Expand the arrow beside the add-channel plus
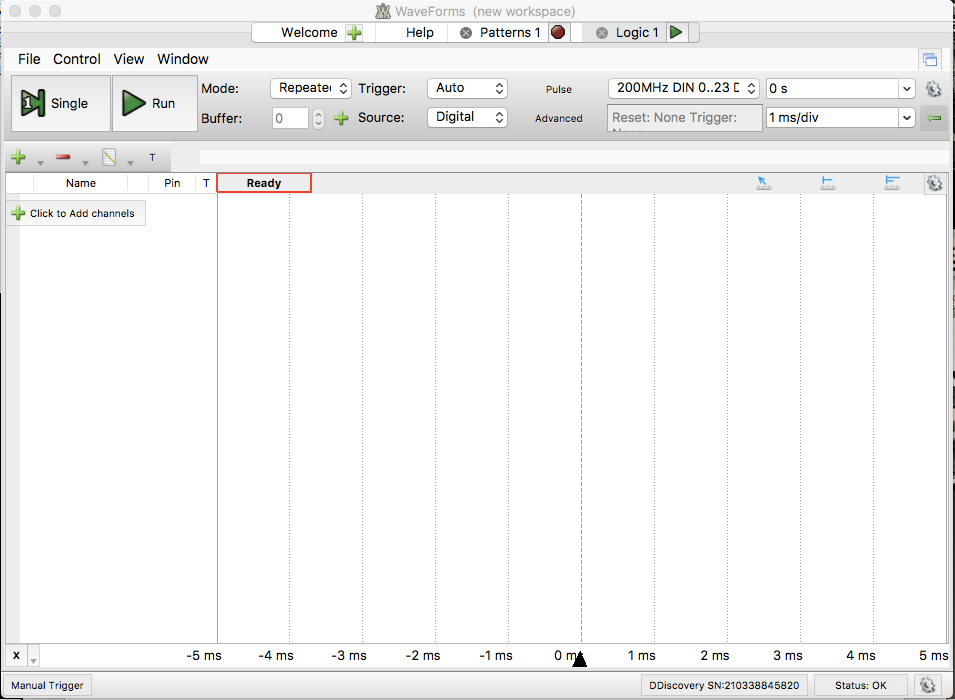 [40, 163]
